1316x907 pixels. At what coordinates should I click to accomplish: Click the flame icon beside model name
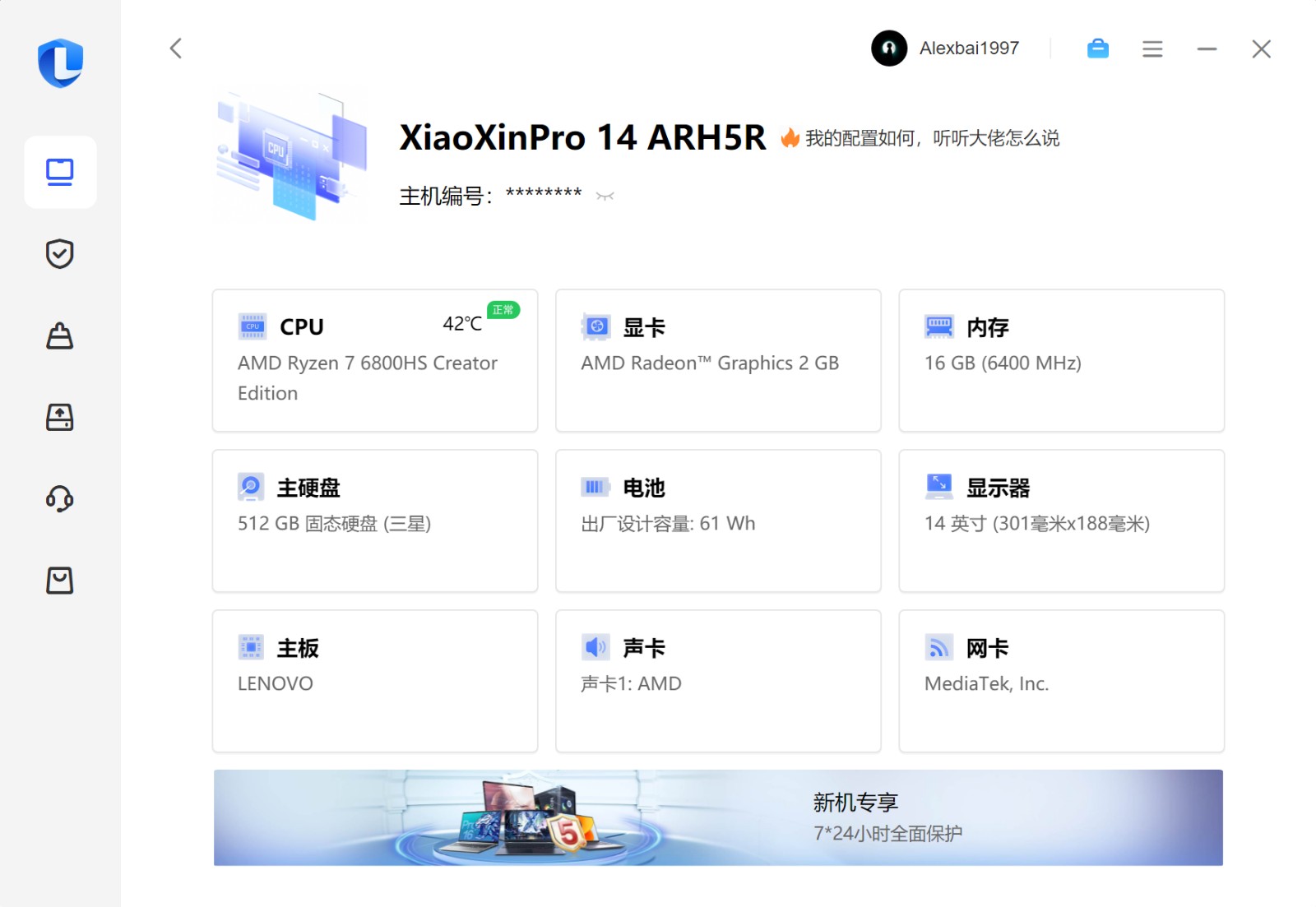(x=790, y=137)
